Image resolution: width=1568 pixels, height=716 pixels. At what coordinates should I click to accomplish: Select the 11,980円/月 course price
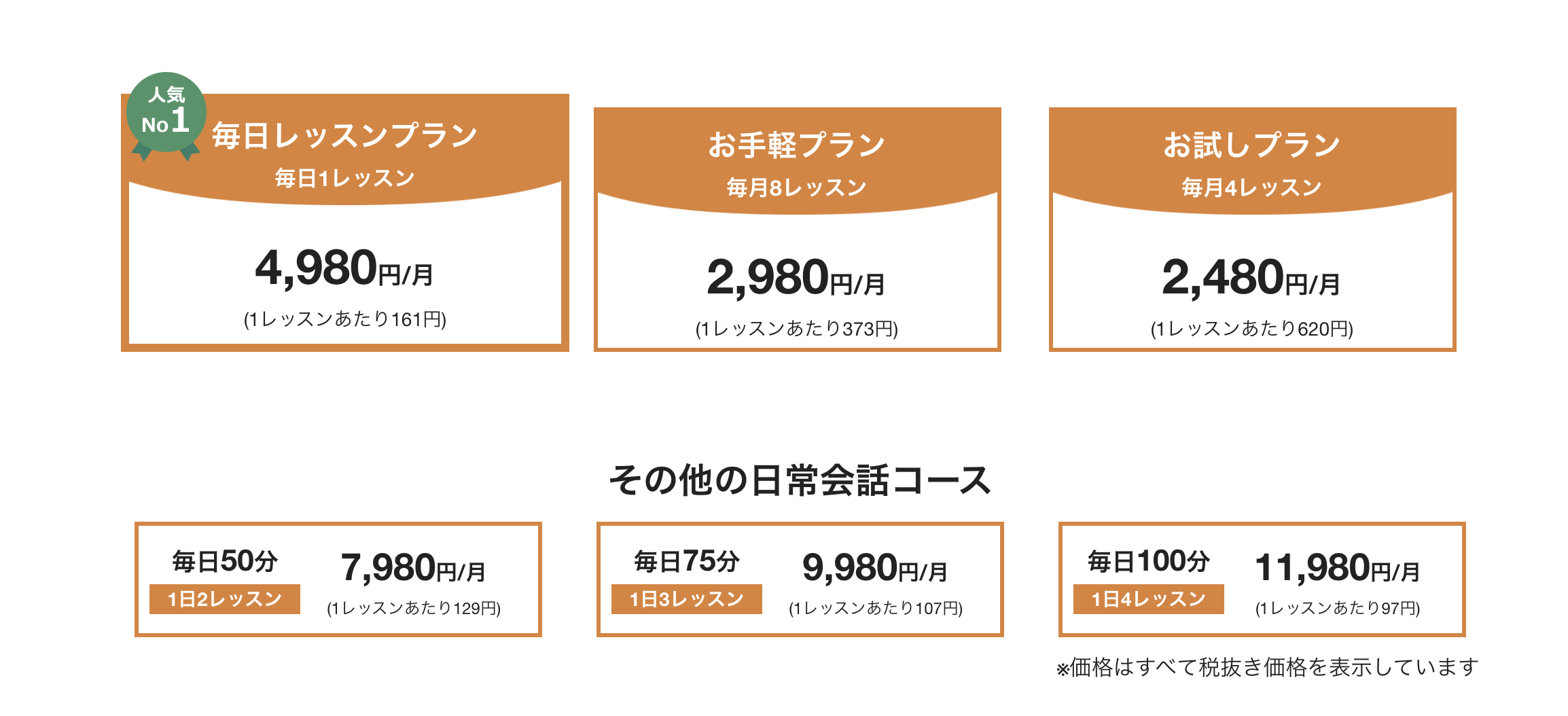click(1337, 569)
